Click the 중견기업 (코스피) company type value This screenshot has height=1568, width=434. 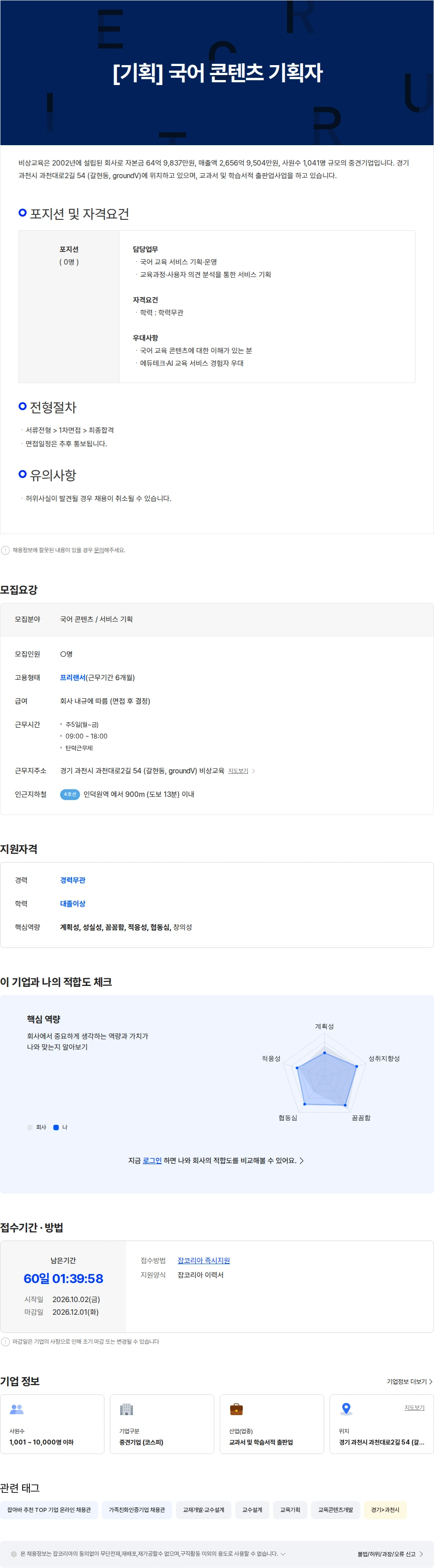coord(141,1442)
